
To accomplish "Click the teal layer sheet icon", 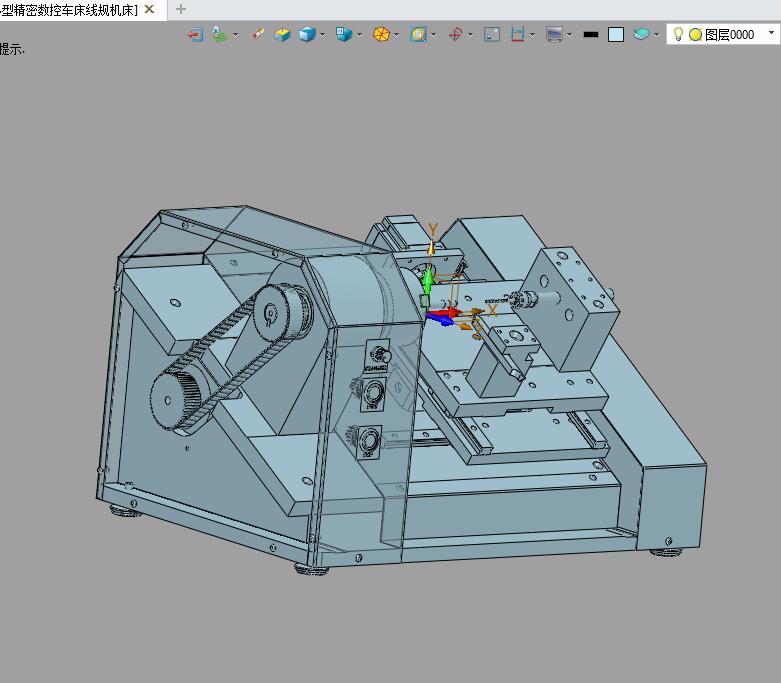I will click(x=641, y=34).
